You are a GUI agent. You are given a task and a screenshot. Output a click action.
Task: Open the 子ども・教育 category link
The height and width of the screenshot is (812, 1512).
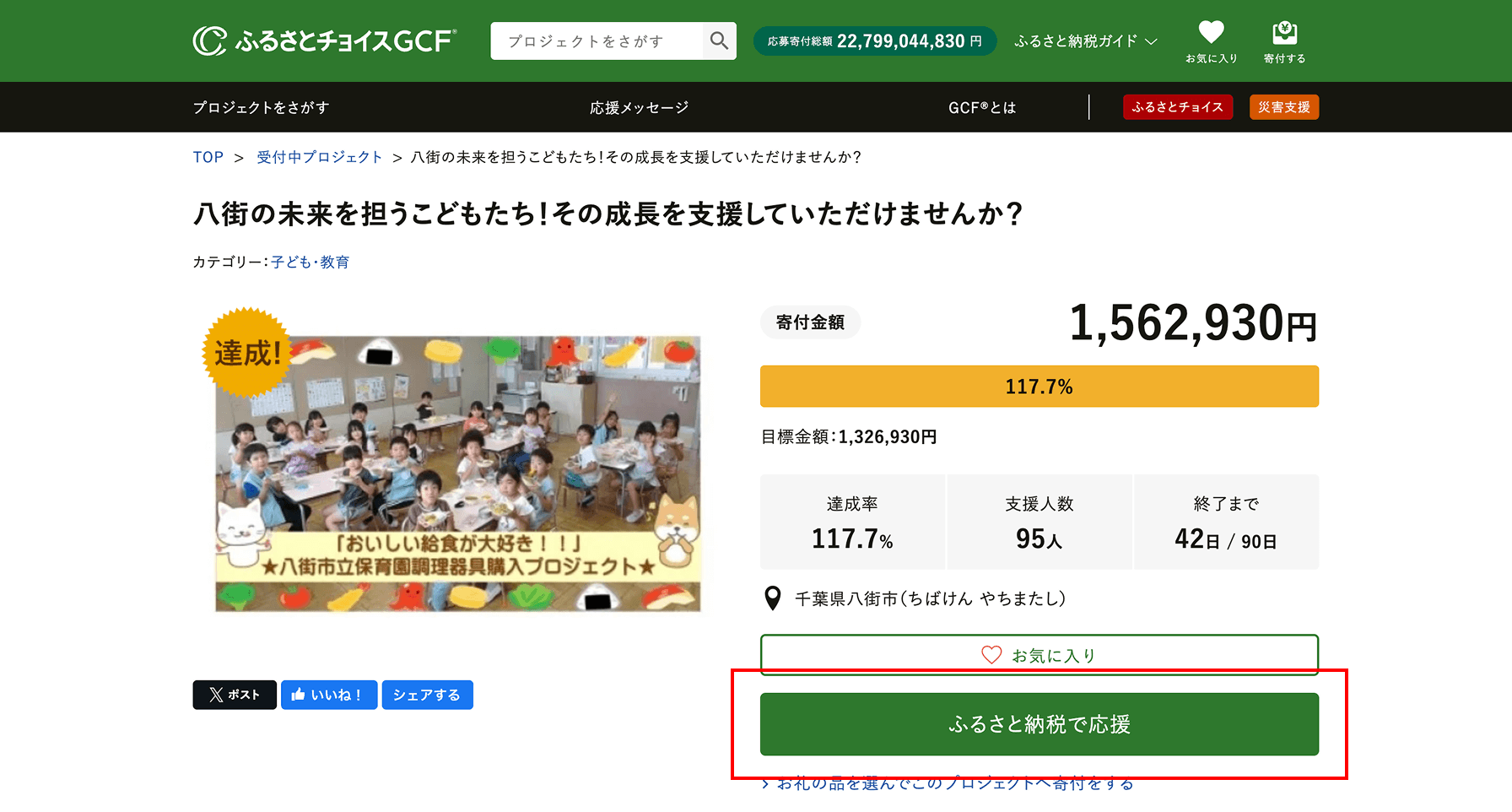[310, 262]
